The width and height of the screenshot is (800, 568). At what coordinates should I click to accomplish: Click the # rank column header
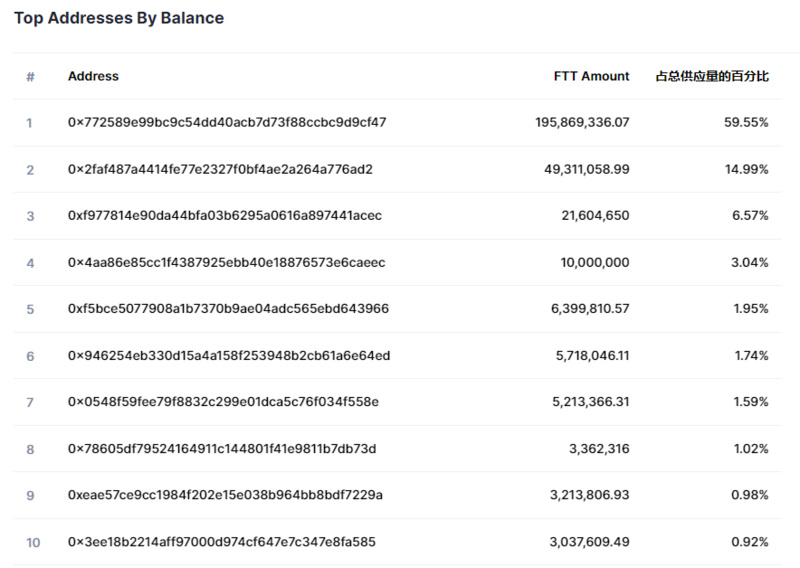point(30,77)
